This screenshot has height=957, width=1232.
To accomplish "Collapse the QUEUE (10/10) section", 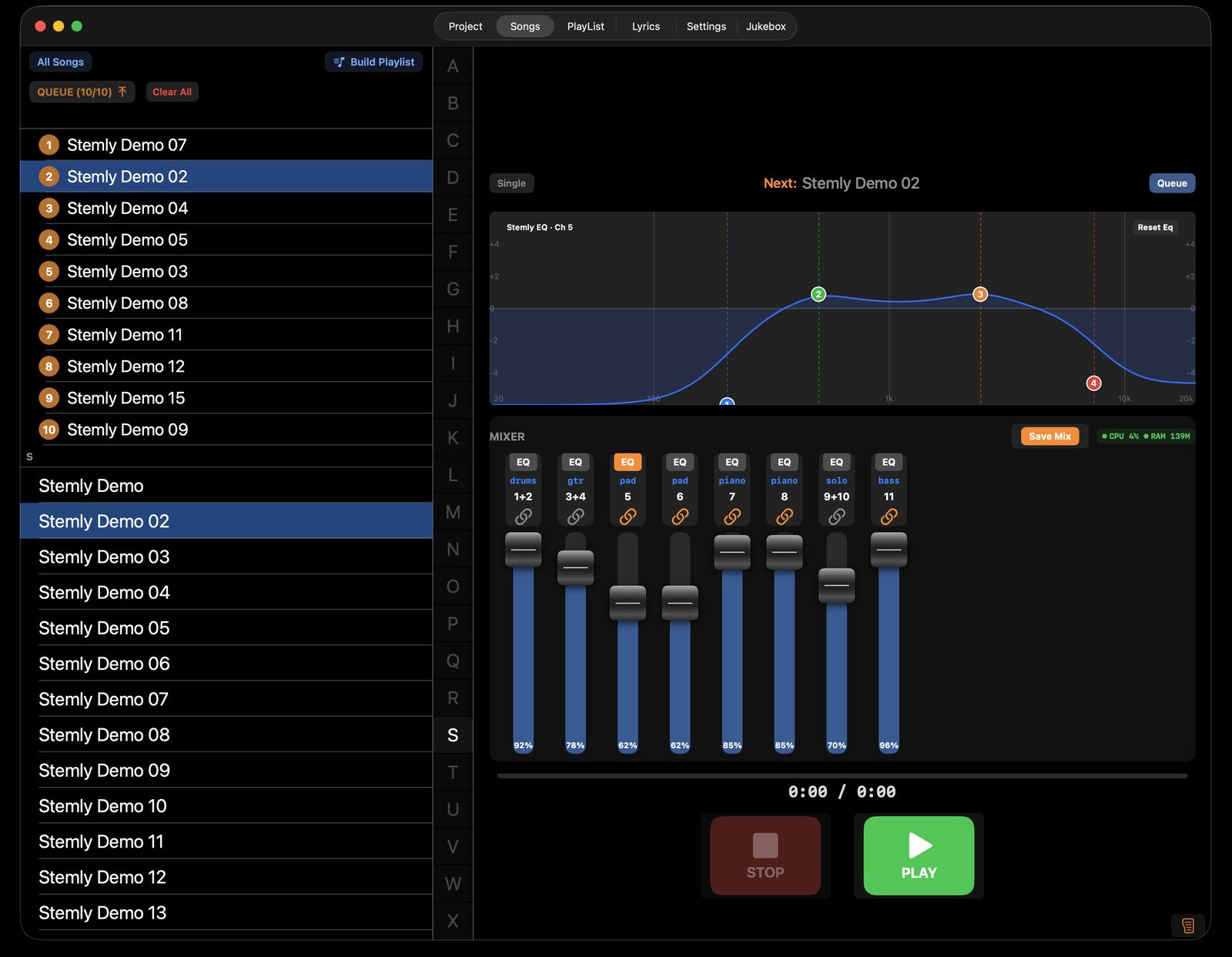I will point(82,92).
